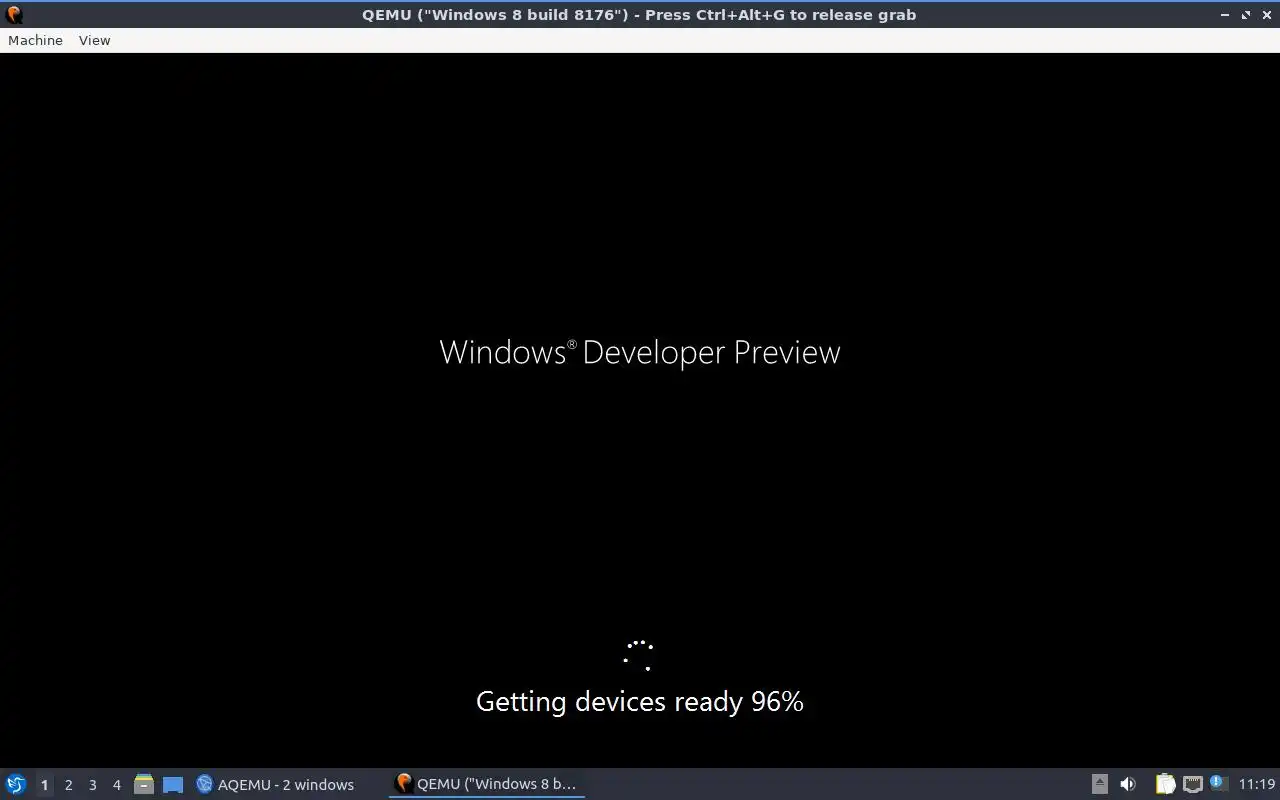The image size is (1280, 800).
Task: Switch to workspace 3
Action: tap(92, 785)
